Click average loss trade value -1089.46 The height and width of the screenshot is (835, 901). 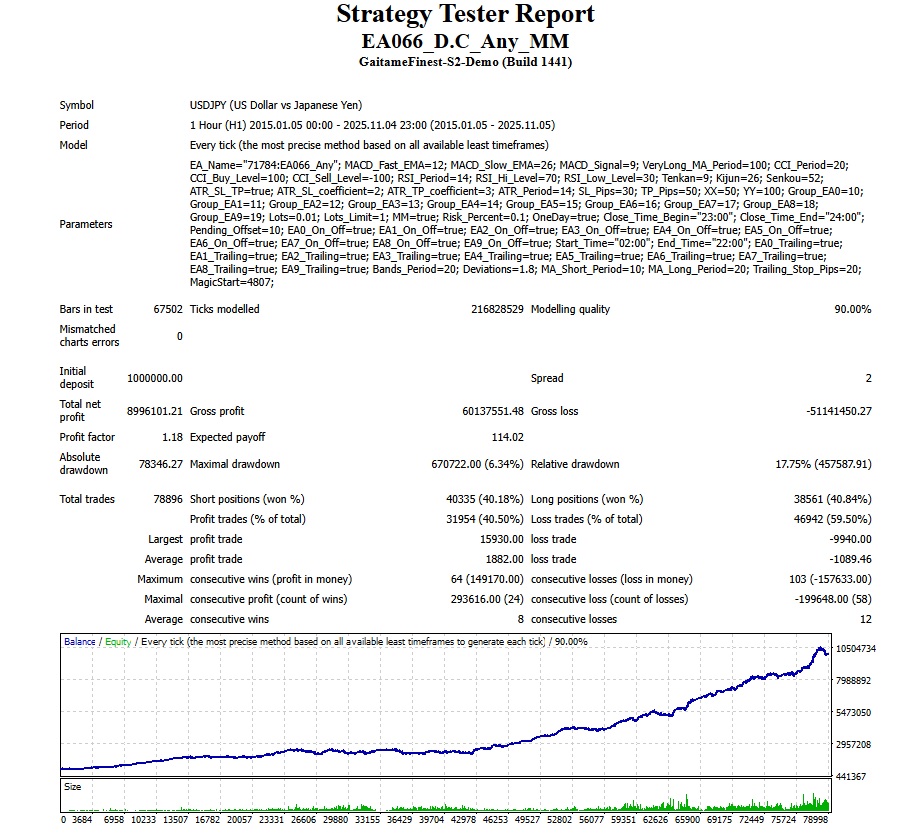(x=850, y=560)
